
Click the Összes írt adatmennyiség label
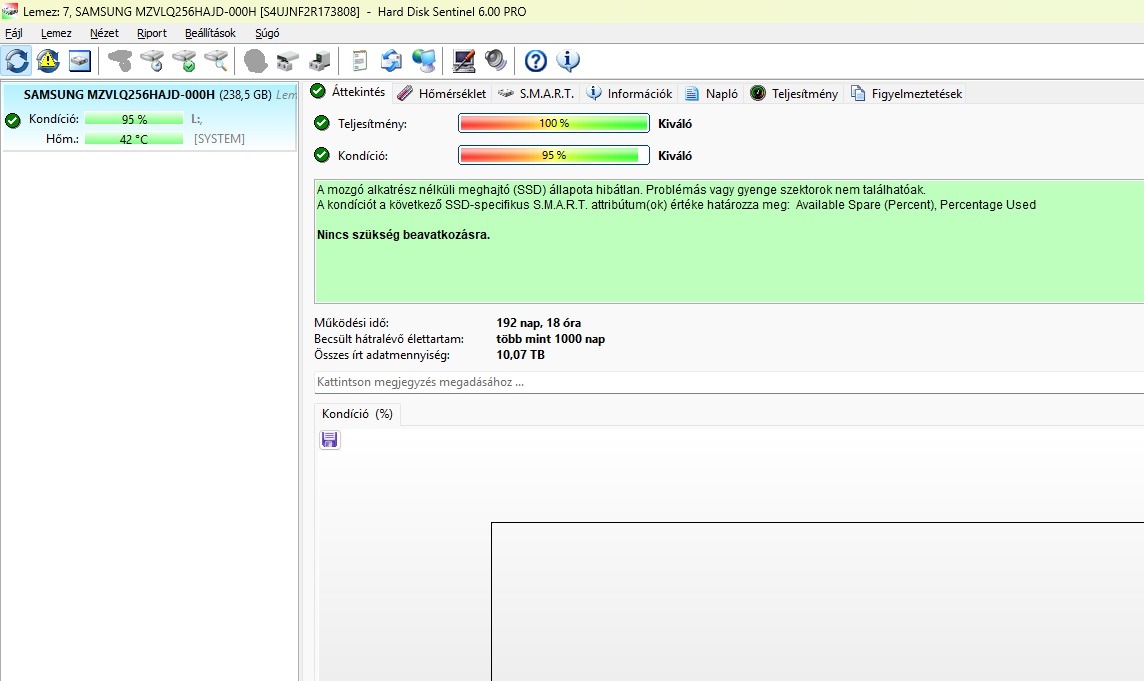(382, 355)
